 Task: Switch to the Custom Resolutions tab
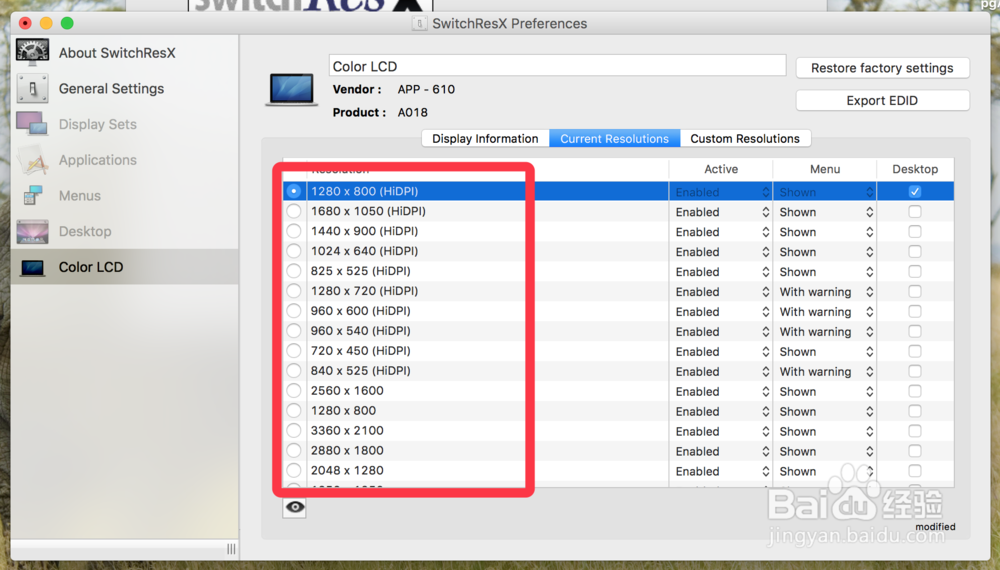745,138
